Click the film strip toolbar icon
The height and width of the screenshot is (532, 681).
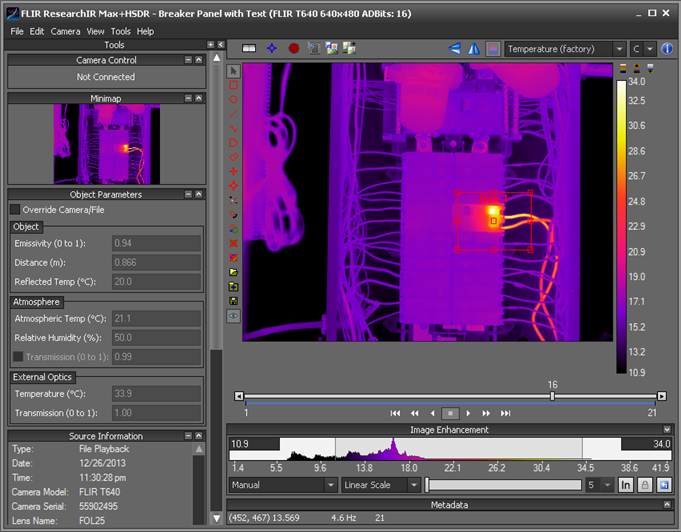249,48
